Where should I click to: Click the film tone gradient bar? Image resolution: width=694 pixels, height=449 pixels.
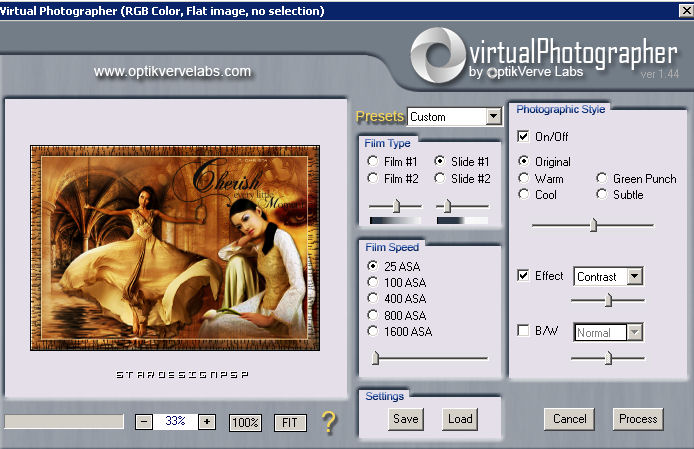click(x=396, y=220)
